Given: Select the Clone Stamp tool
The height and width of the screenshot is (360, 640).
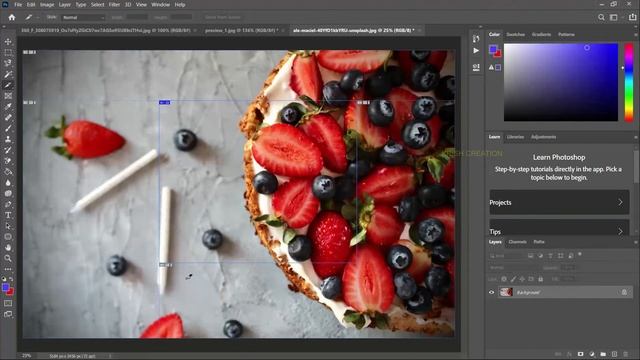Looking at the screenshot, I should coord(8,139).
